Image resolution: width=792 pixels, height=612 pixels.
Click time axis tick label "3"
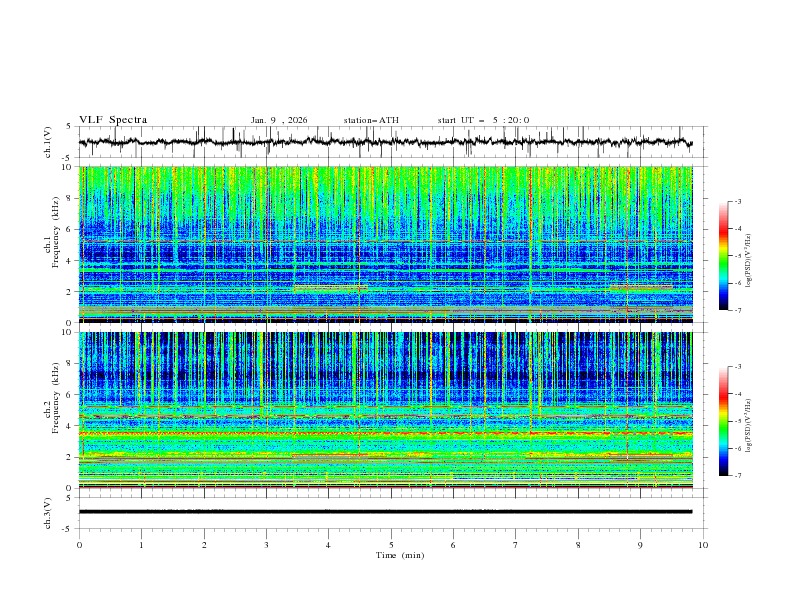266,545
